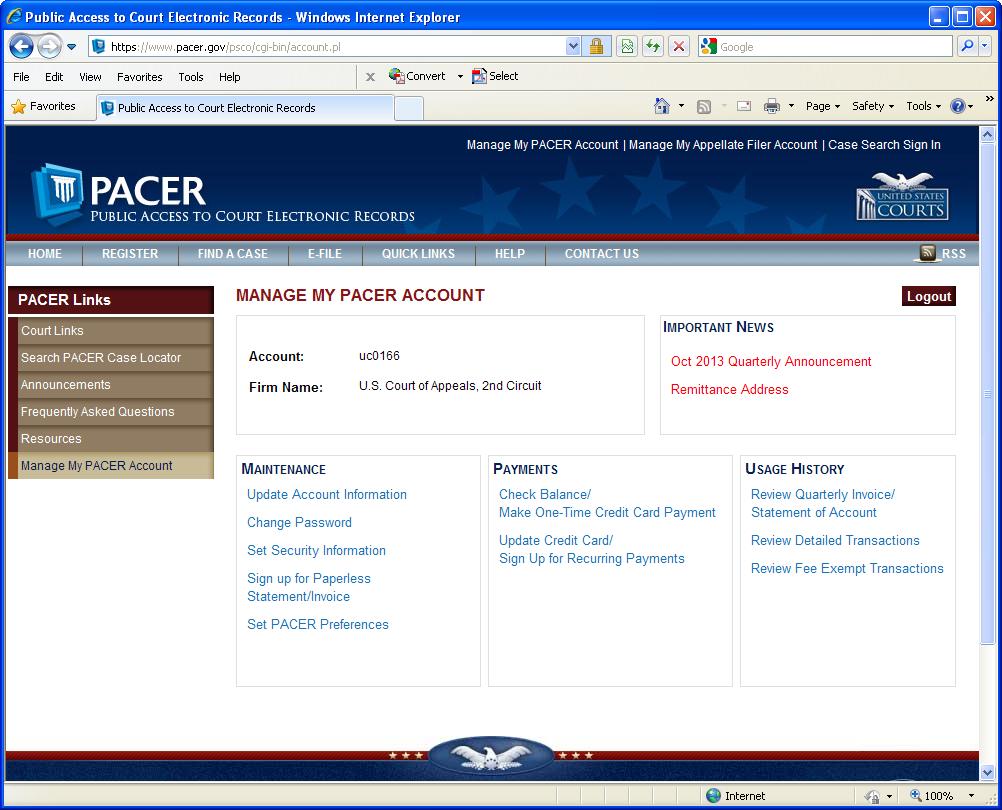Viewport: 1002px width, 810px height.
Task: Open the PACER RSS feed icon
Action: pyautogui.click(x=928, y=253)
